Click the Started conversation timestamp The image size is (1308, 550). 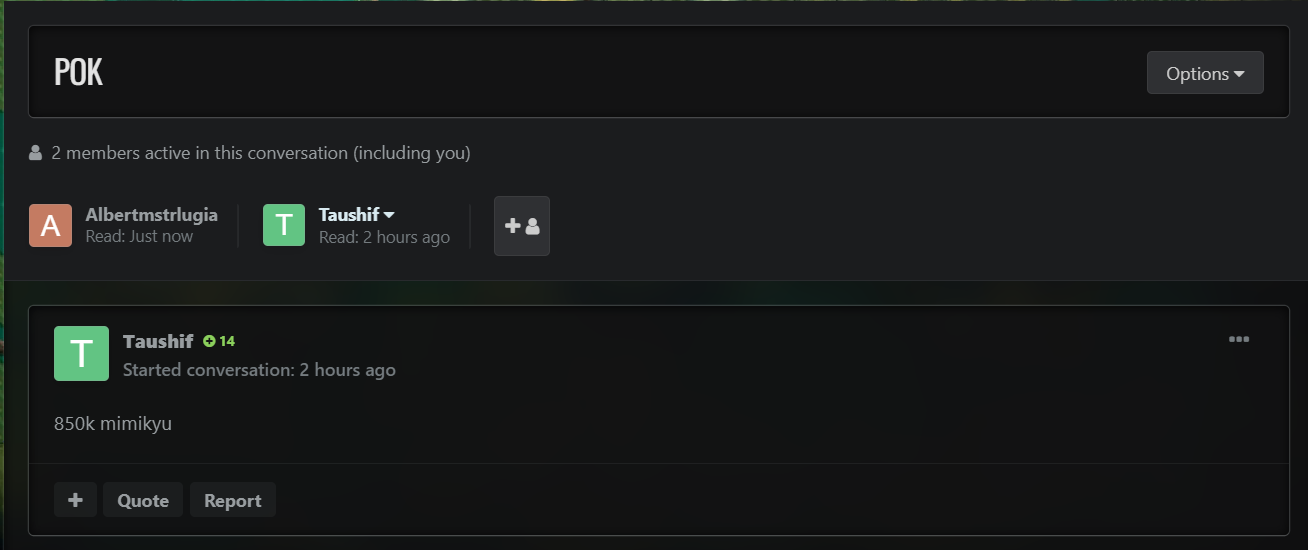point(259,370)
